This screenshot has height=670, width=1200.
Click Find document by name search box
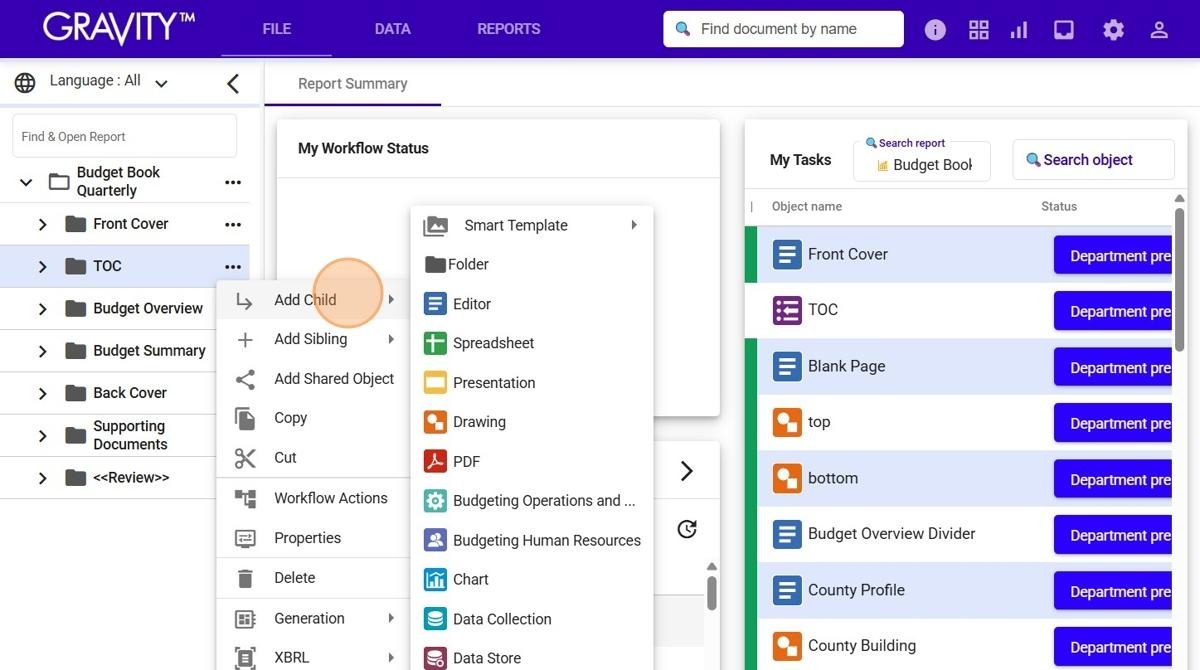(784, 29)
